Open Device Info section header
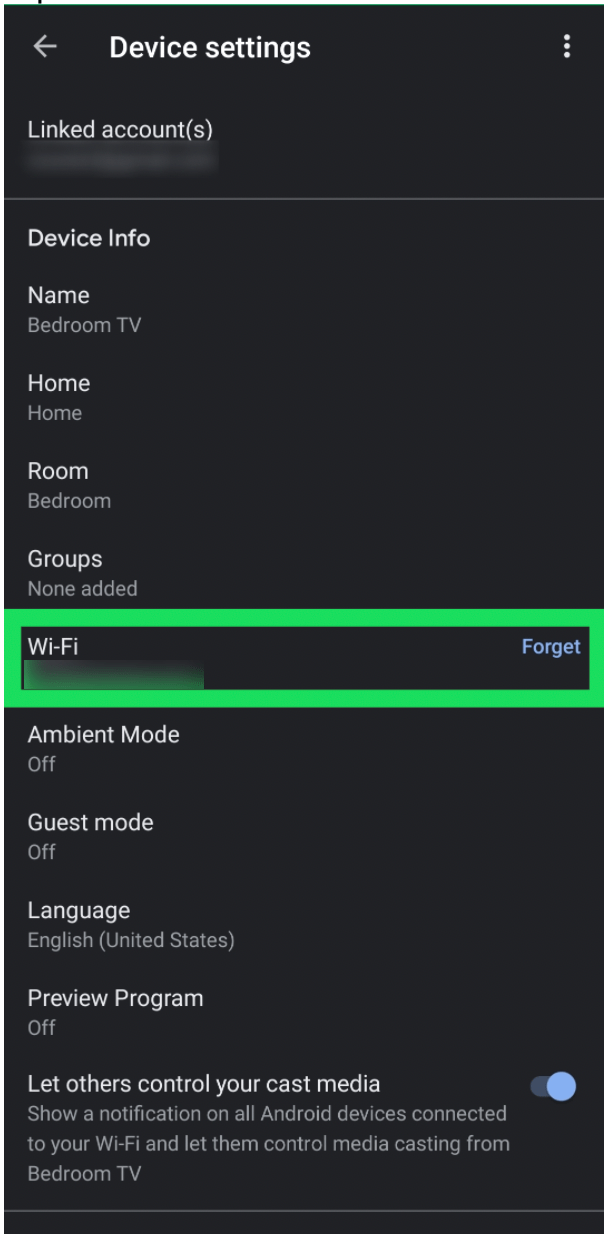 click(x=88, y=238)
